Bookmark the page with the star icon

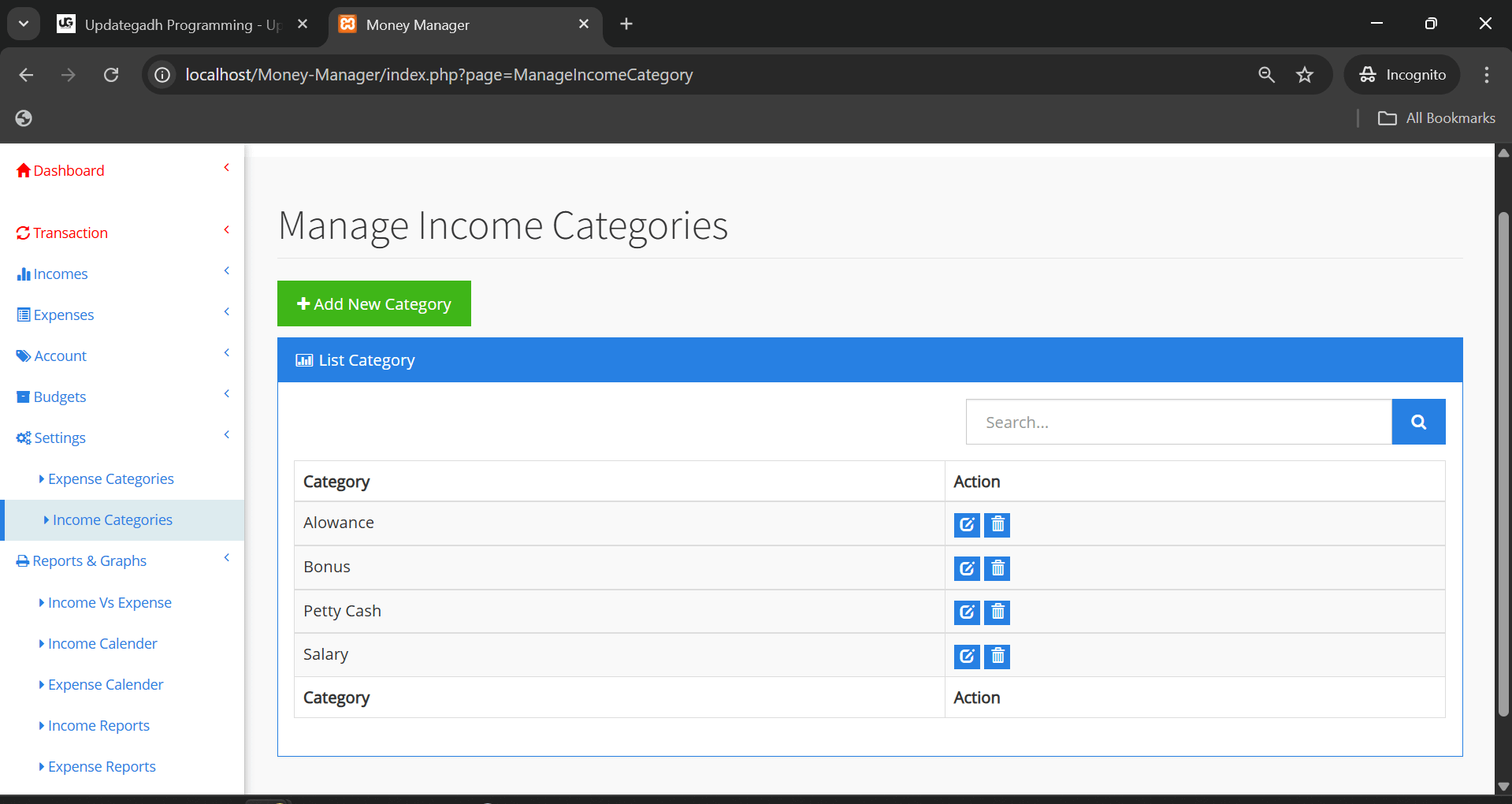[1305, 75]
